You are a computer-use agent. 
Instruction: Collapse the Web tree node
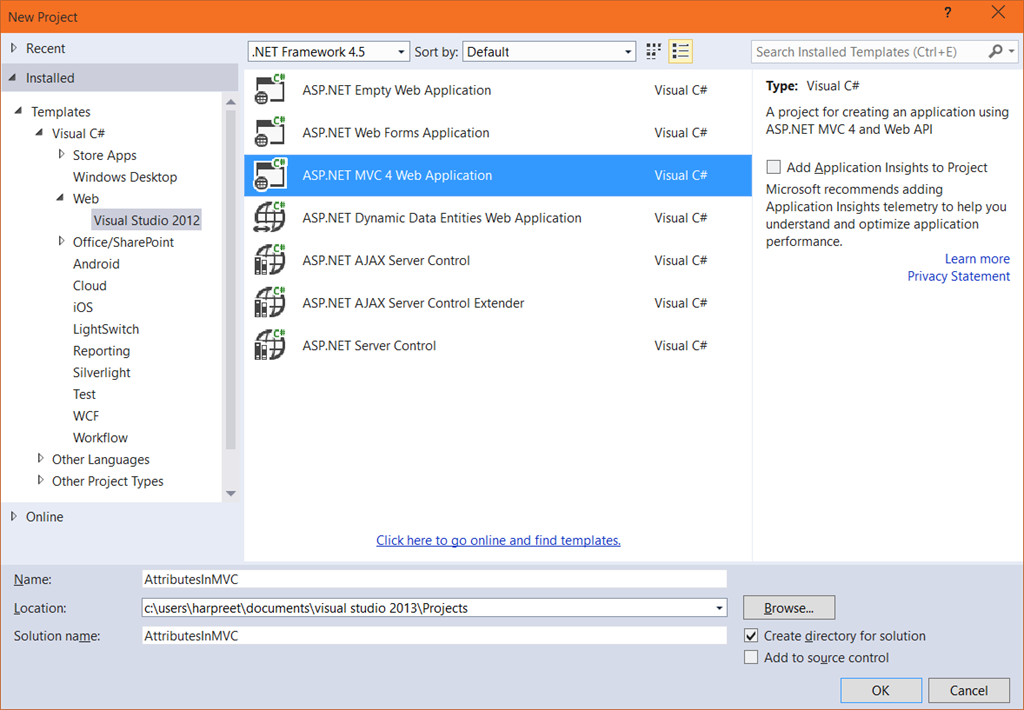pyautogui.click(x=60, y=197)
